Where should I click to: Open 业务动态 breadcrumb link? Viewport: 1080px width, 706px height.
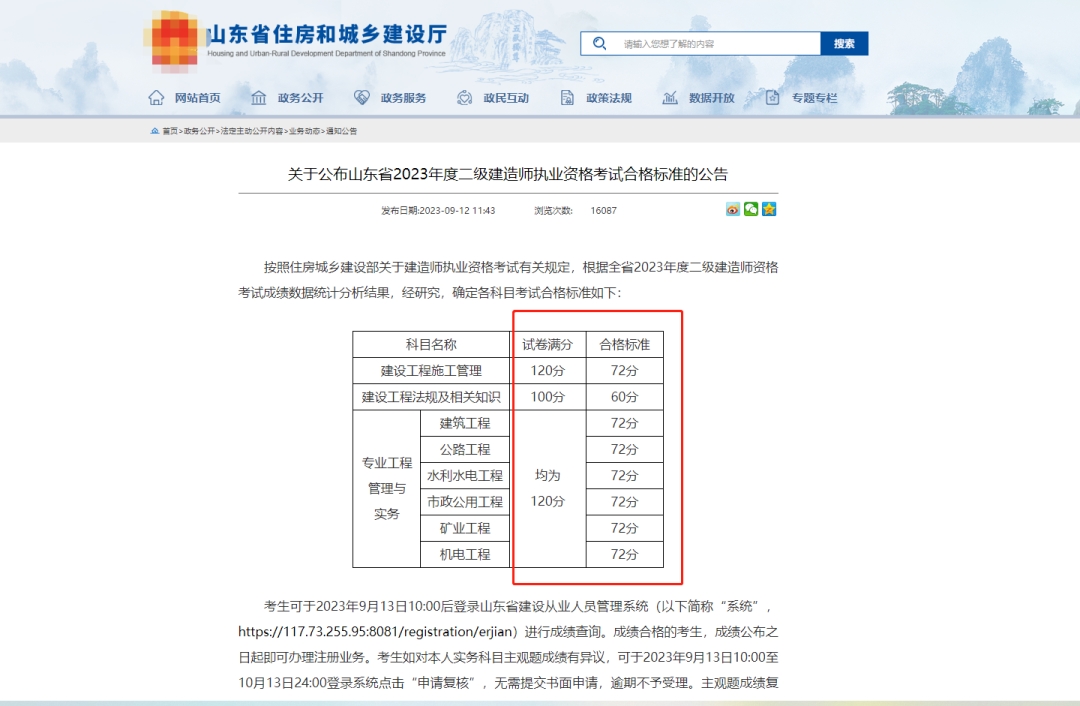pos(304,131)
